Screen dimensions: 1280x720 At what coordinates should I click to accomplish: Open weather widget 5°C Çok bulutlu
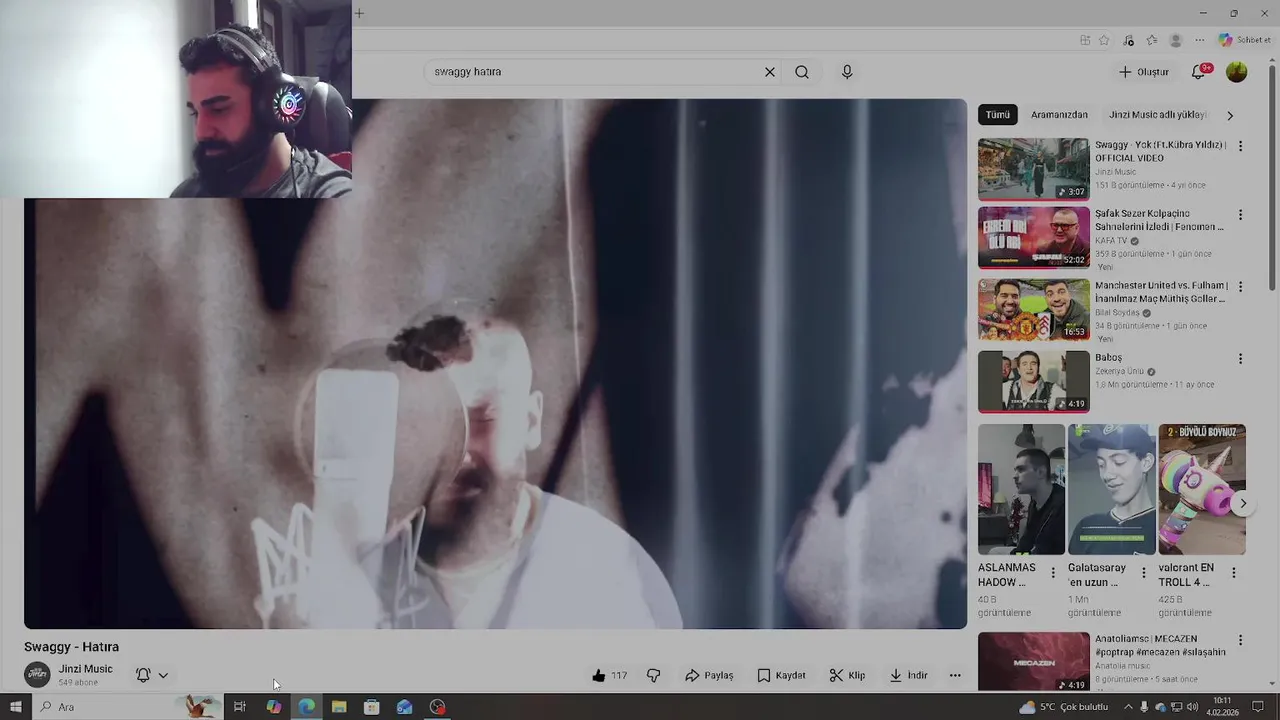pyautogui.click(x=1063, y=707)
